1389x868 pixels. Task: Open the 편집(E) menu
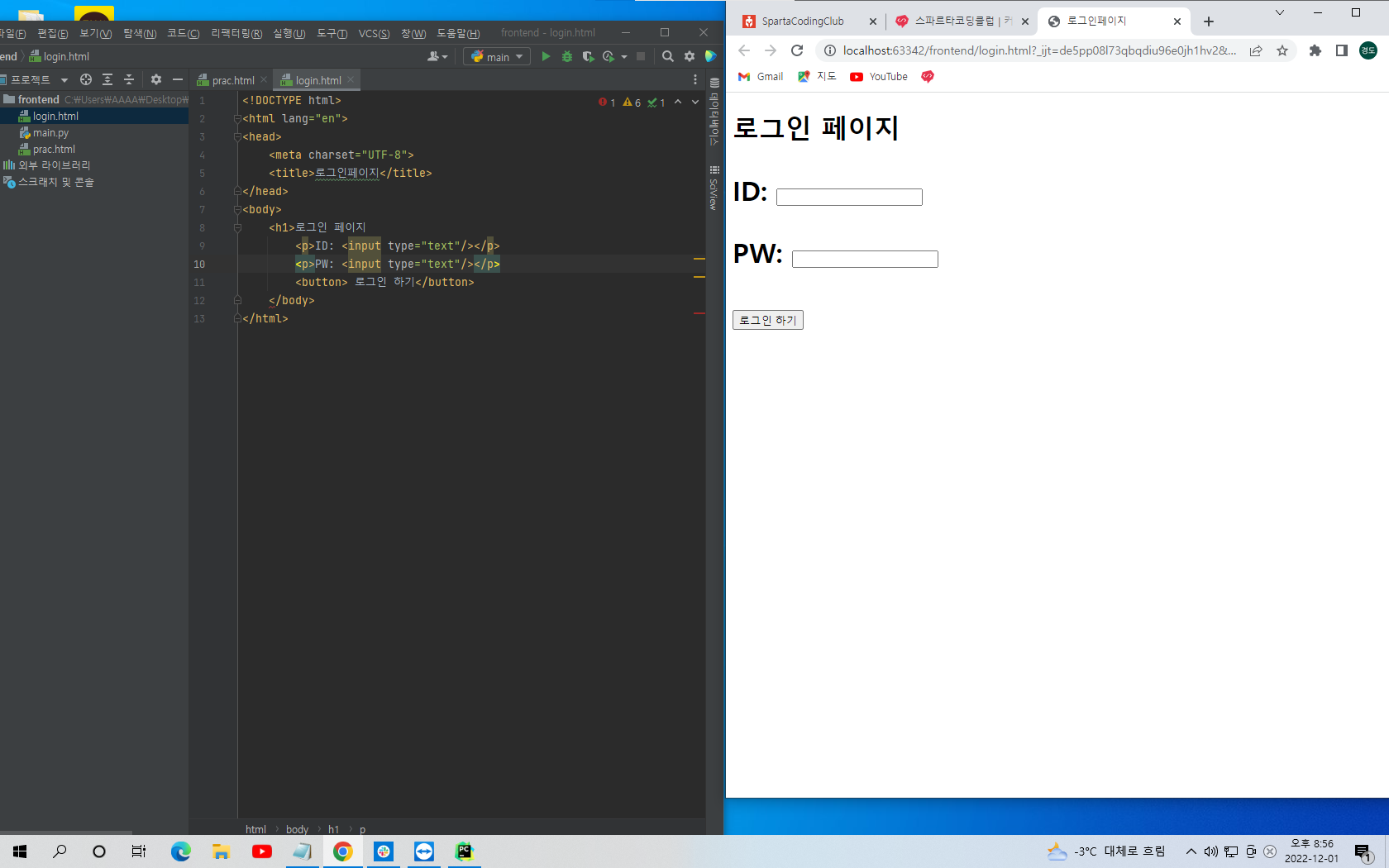pyautogui.click(x=53, y=33)
